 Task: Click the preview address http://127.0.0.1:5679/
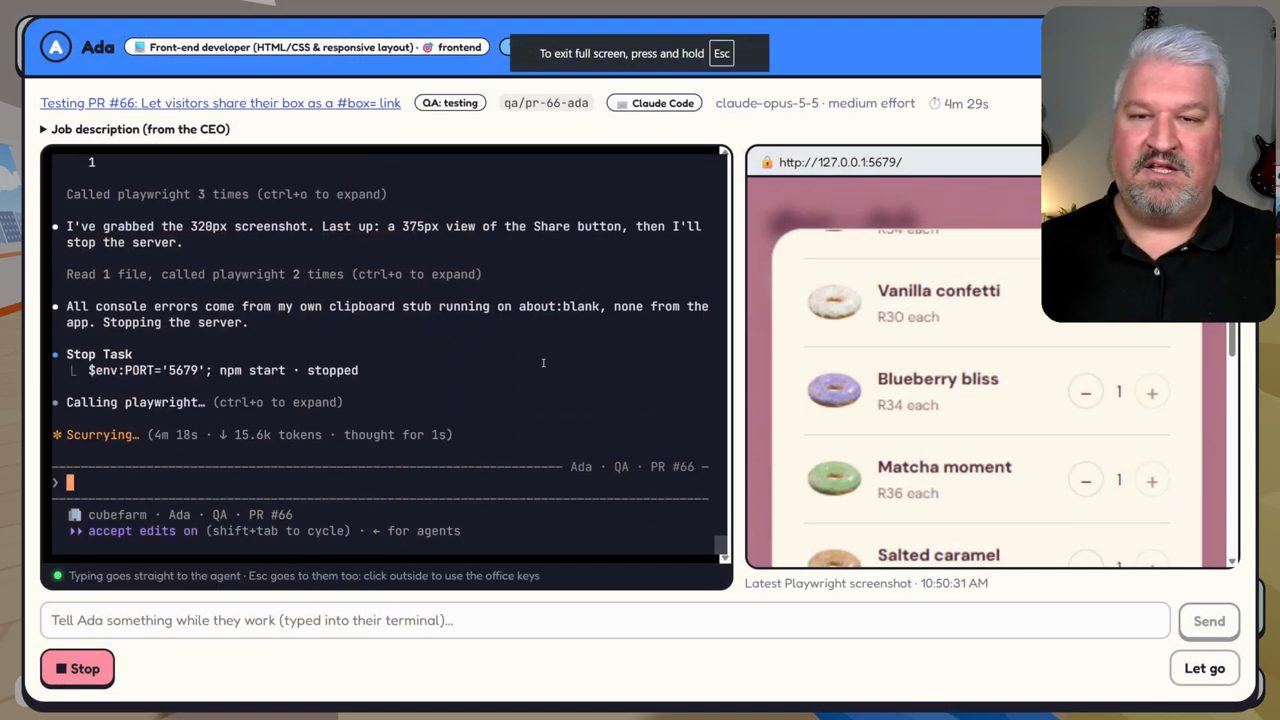coord(840,162)
